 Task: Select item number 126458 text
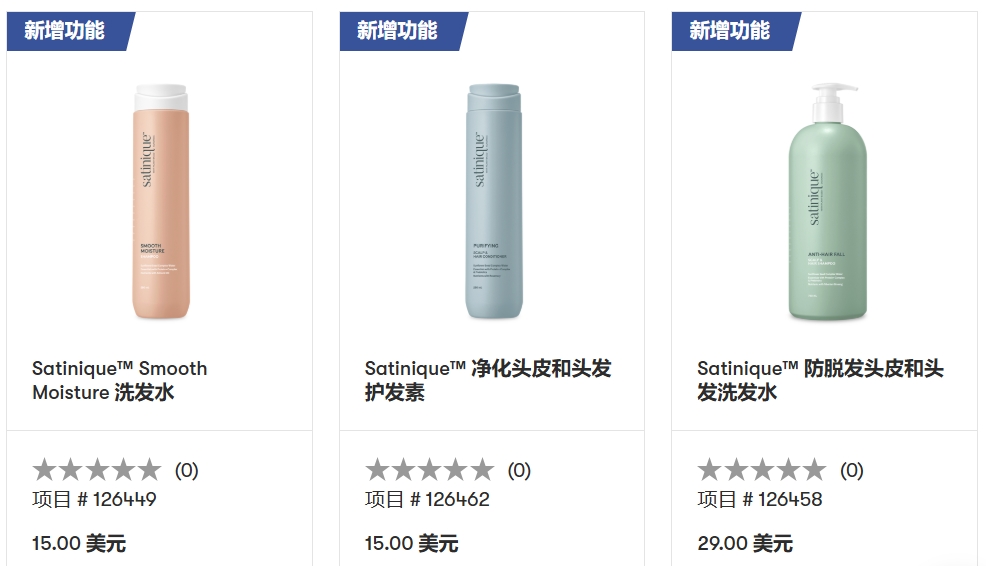760,499
